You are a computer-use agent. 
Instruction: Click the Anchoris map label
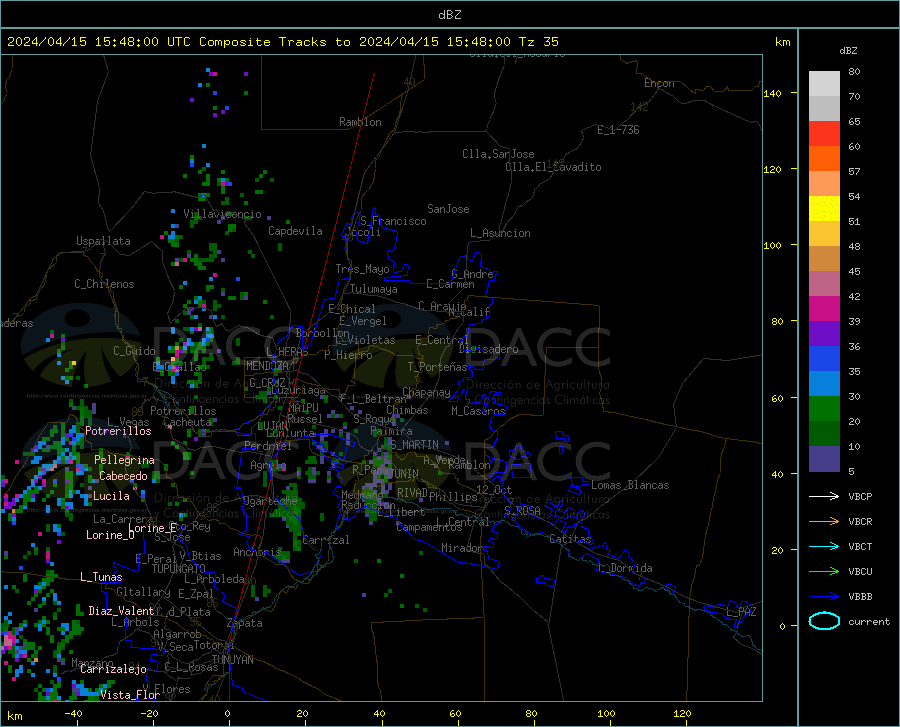pyautogui.click(x=257, y=552)
